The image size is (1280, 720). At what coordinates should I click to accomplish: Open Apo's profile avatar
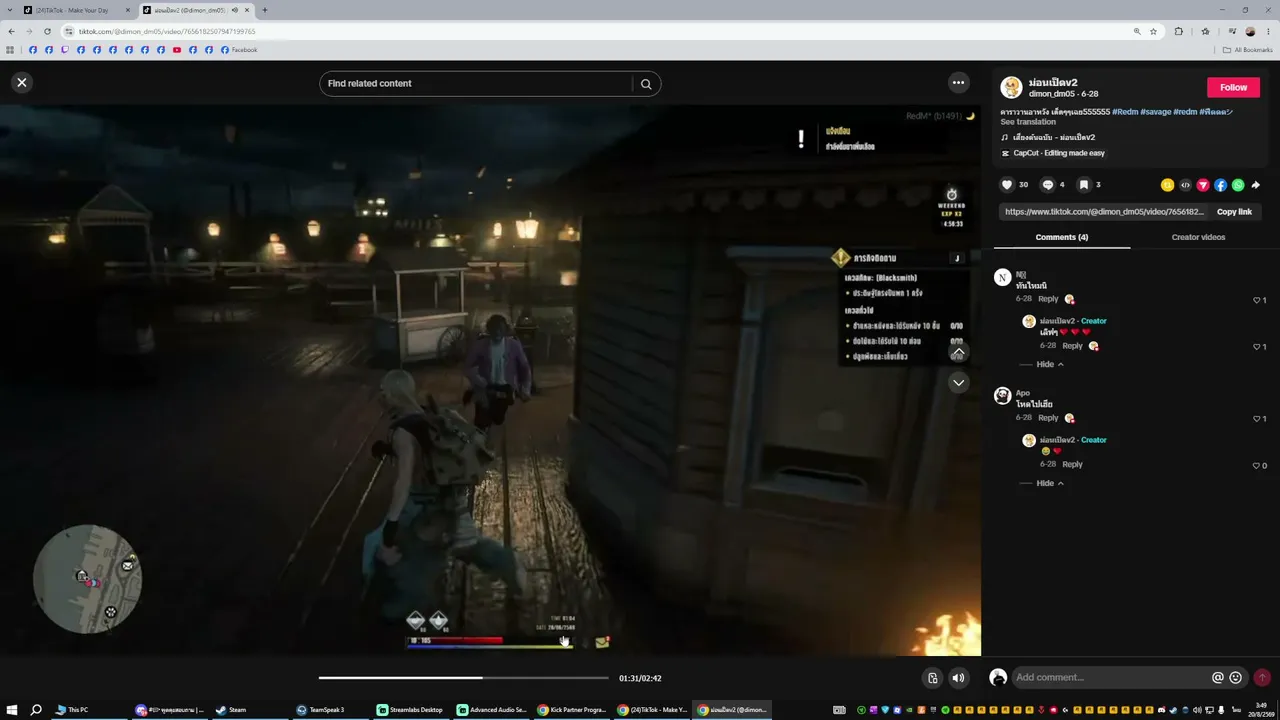point(1002,396)
